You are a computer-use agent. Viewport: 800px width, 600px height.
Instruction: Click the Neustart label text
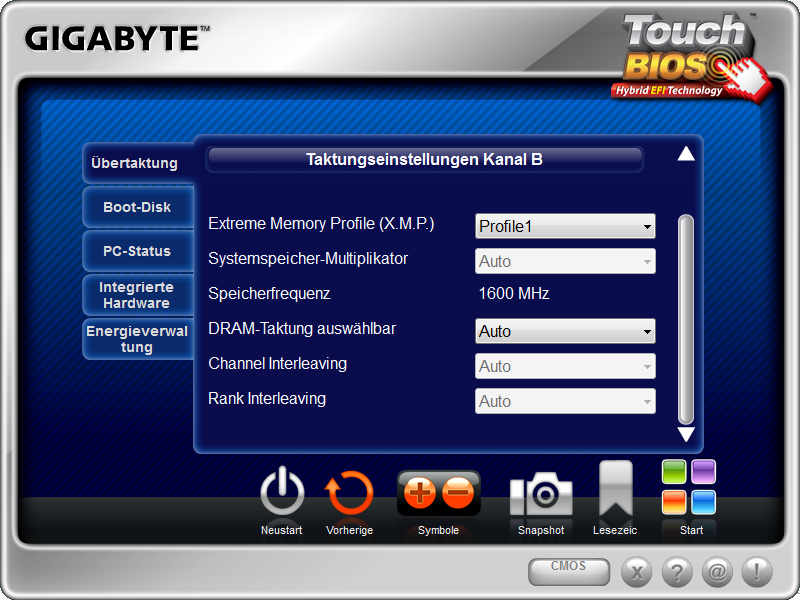pyautogui.click(x=282, y=530)
